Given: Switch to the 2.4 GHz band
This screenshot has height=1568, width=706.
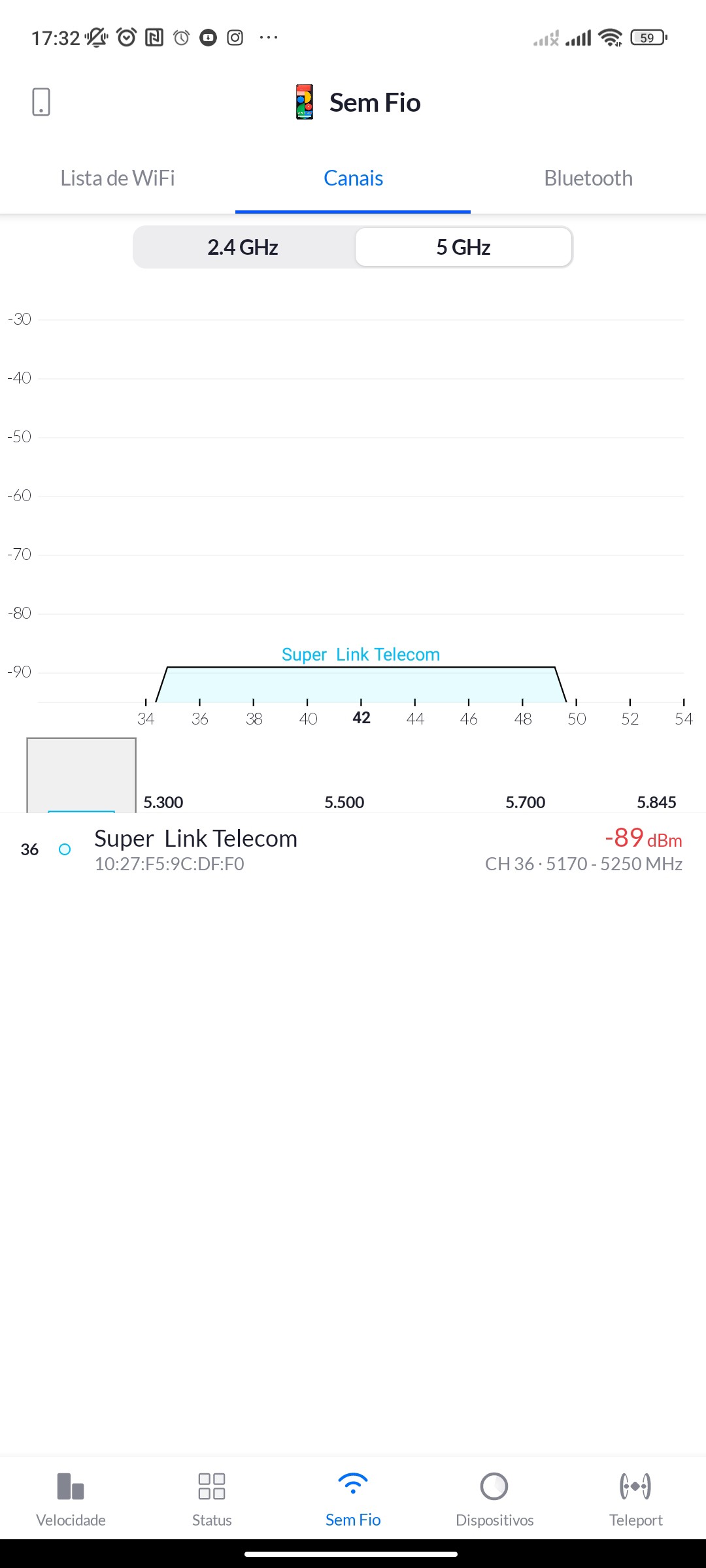Looking at the screenshot, I should coord(243,247).
